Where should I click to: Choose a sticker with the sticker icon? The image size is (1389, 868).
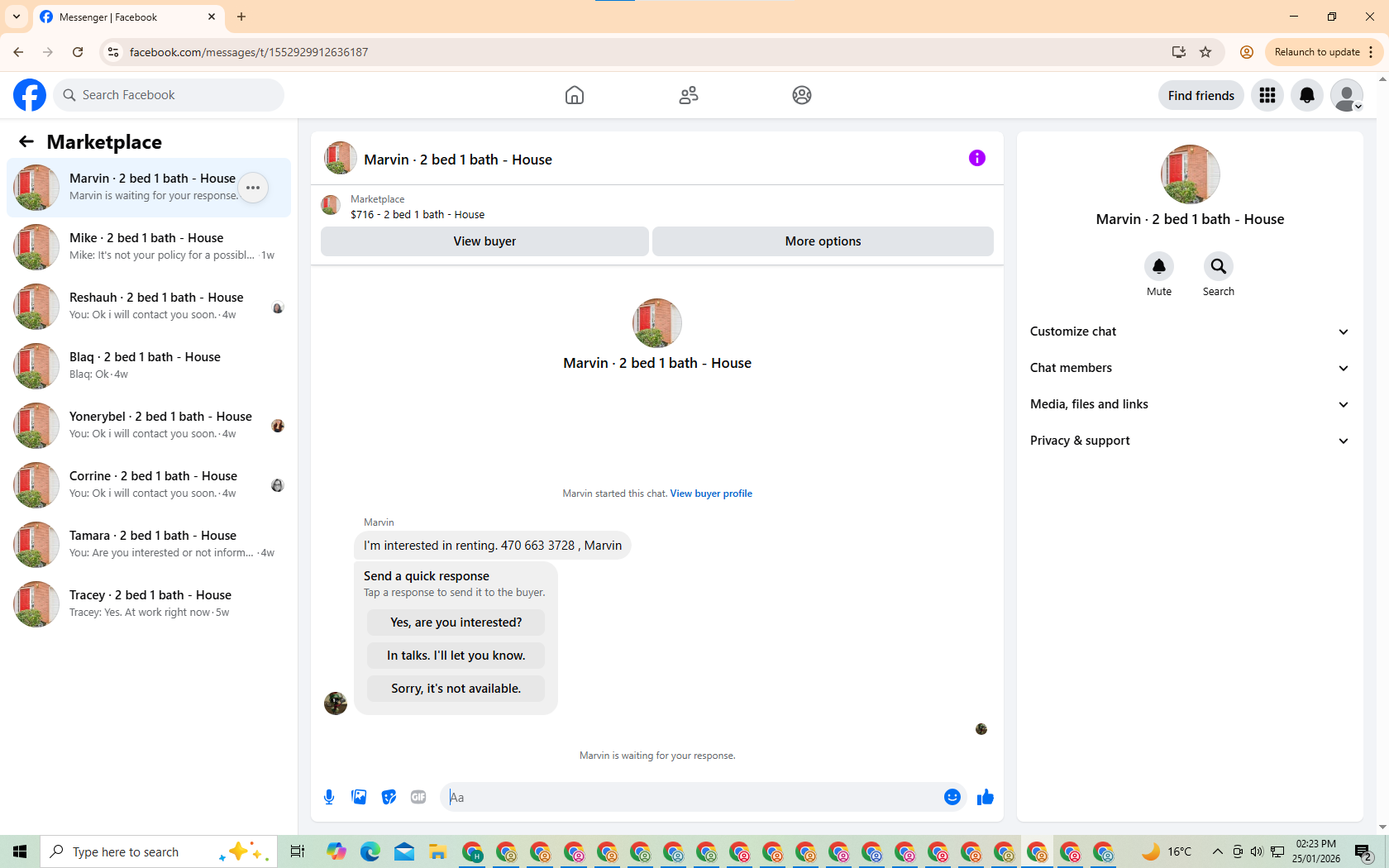pyautogui.click(x=389, y=797)
